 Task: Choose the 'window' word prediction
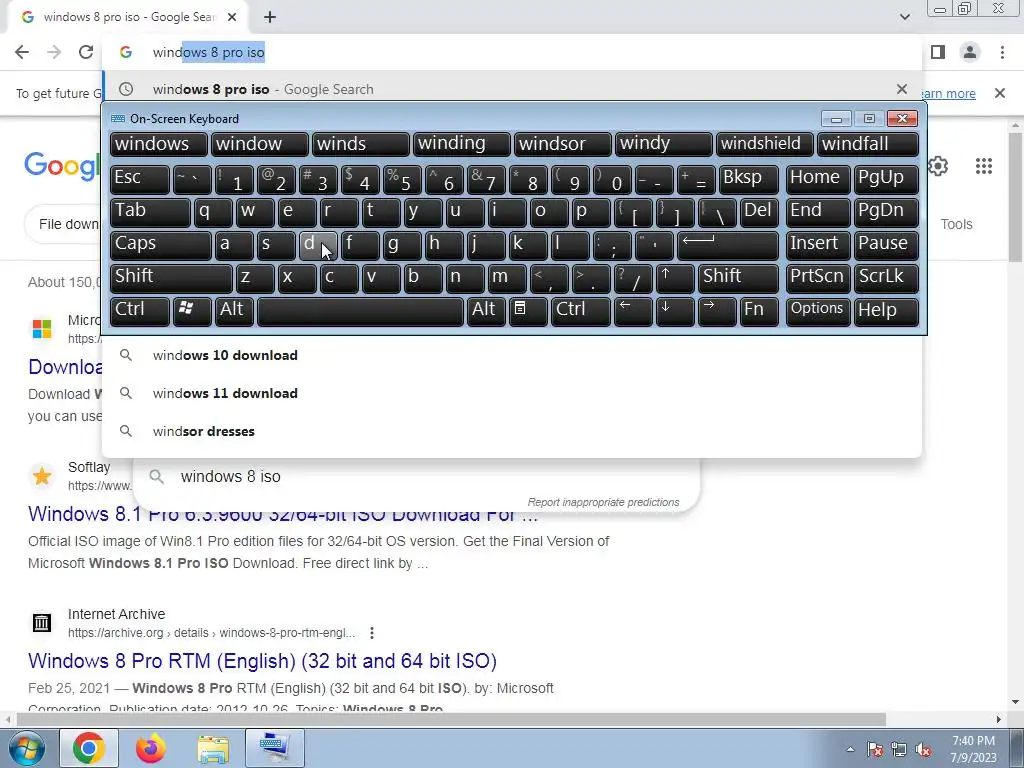click(x=259, y=144)
